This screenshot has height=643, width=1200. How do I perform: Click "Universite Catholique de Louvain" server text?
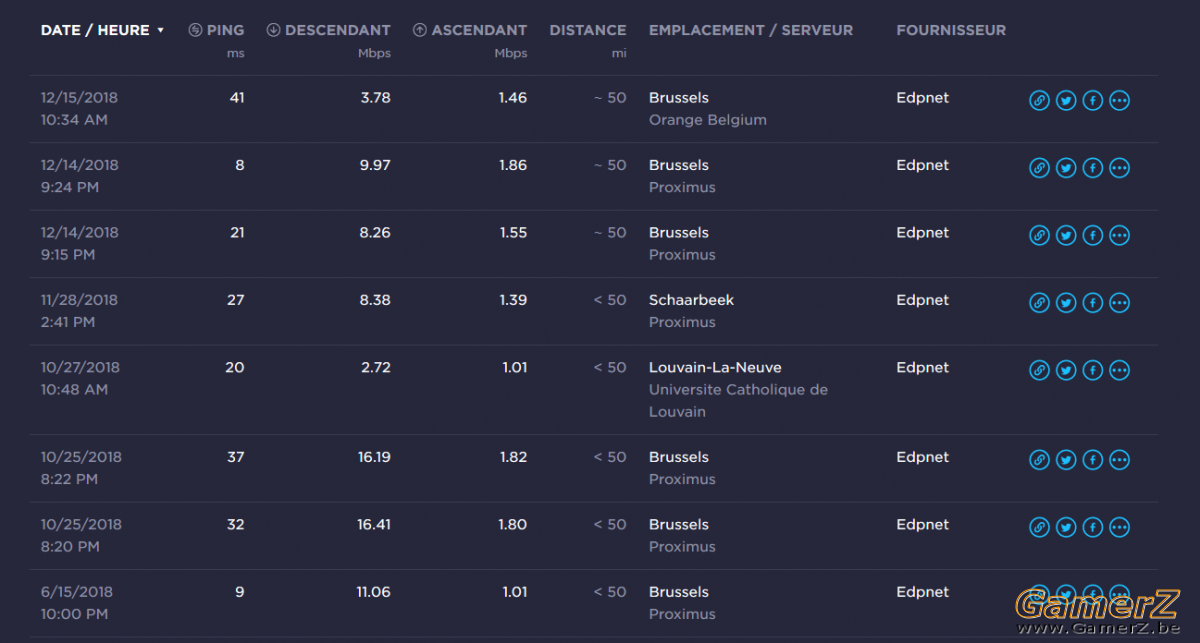(738, 400)
